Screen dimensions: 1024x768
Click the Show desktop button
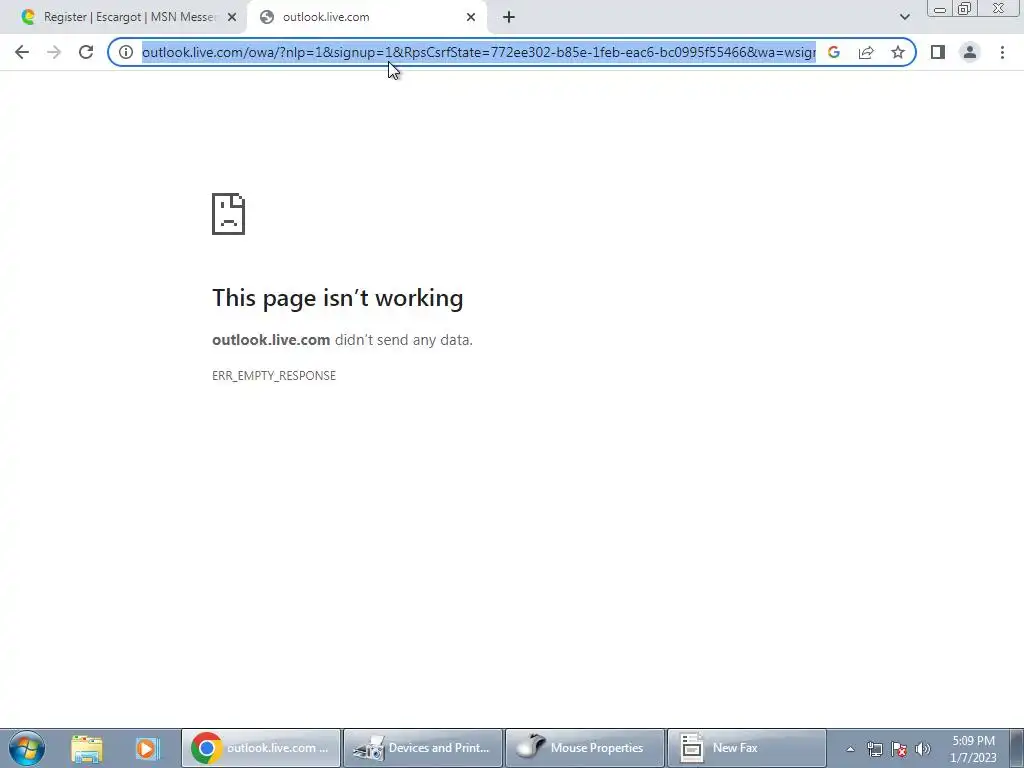[x=1017, y=748]
